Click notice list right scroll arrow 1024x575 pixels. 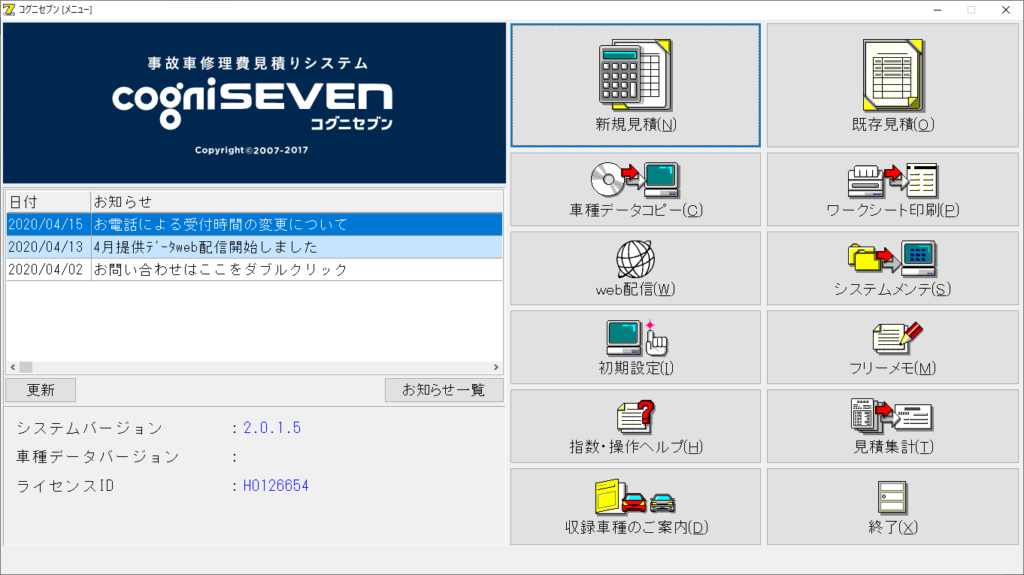coord(496,367)
